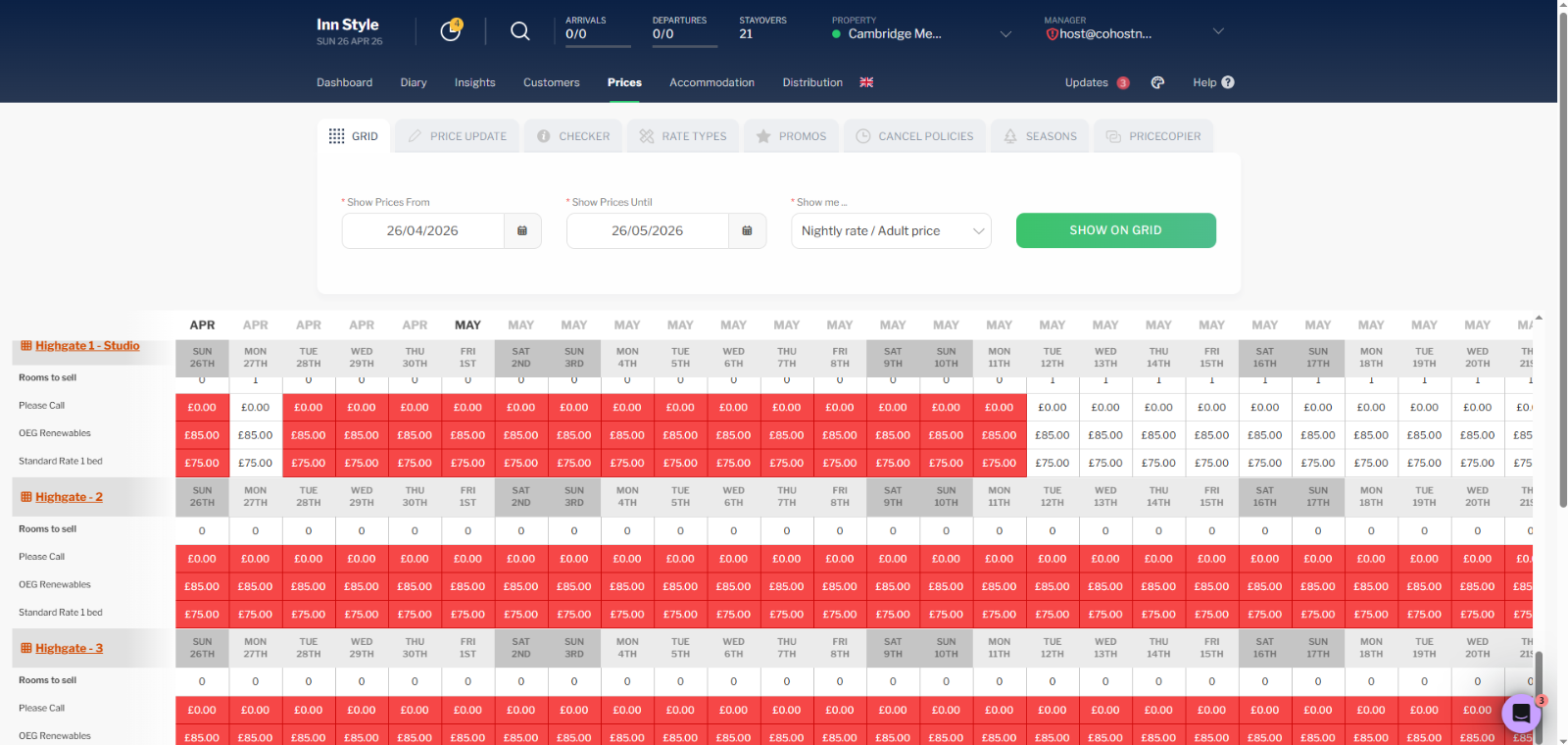Click the Show Prices From date field
The width and height of the screenshot is (1568, 745).
pos(422,230)
